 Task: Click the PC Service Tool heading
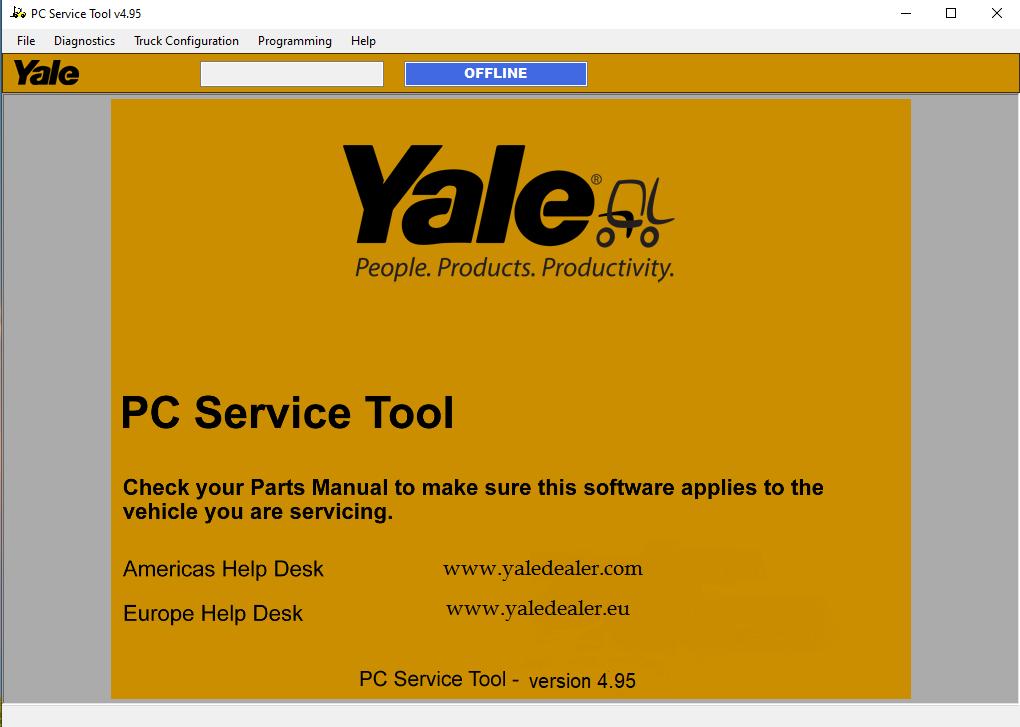(x=287, y=413)
